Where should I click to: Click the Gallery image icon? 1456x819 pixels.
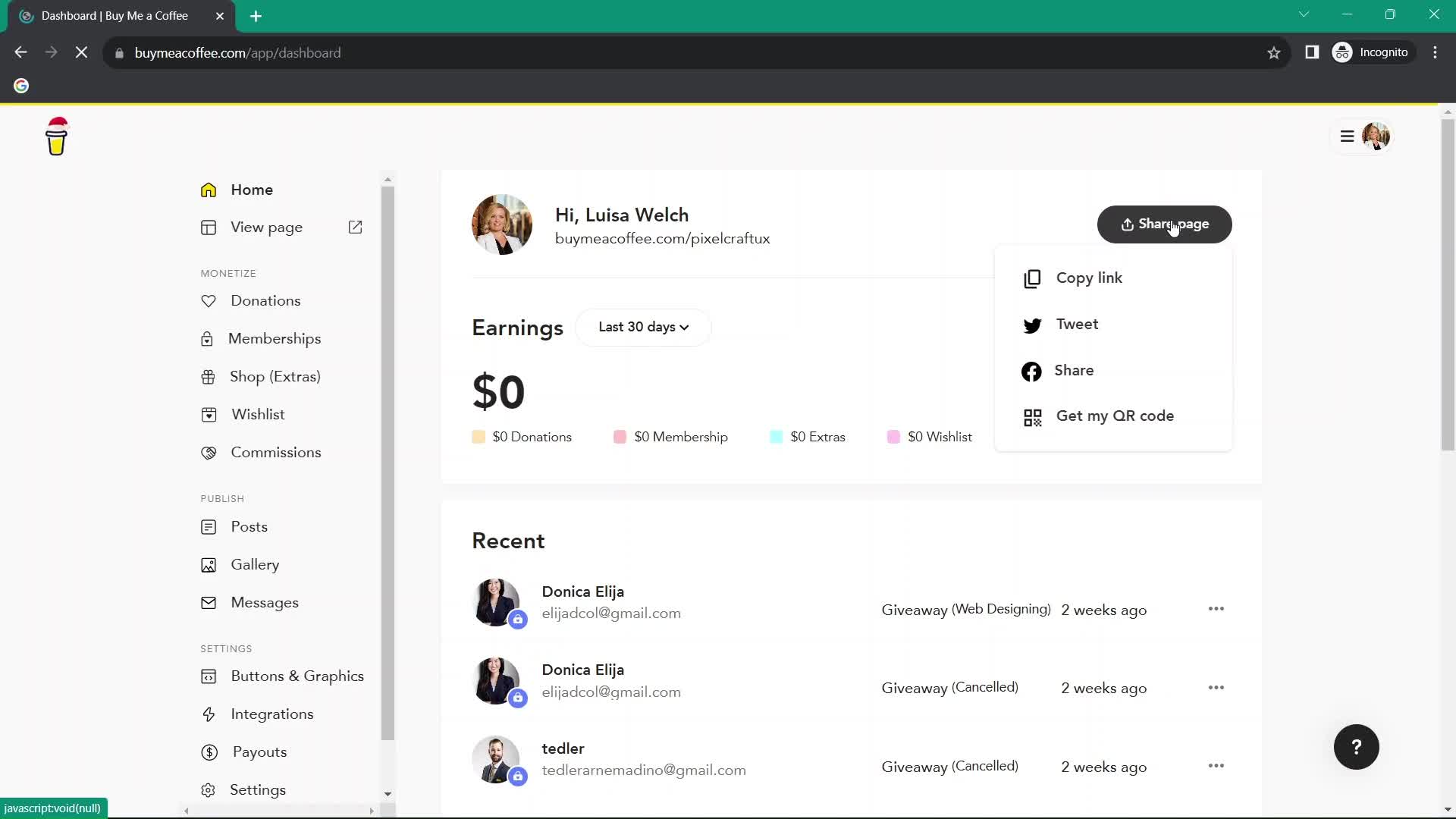pos(209,565)
